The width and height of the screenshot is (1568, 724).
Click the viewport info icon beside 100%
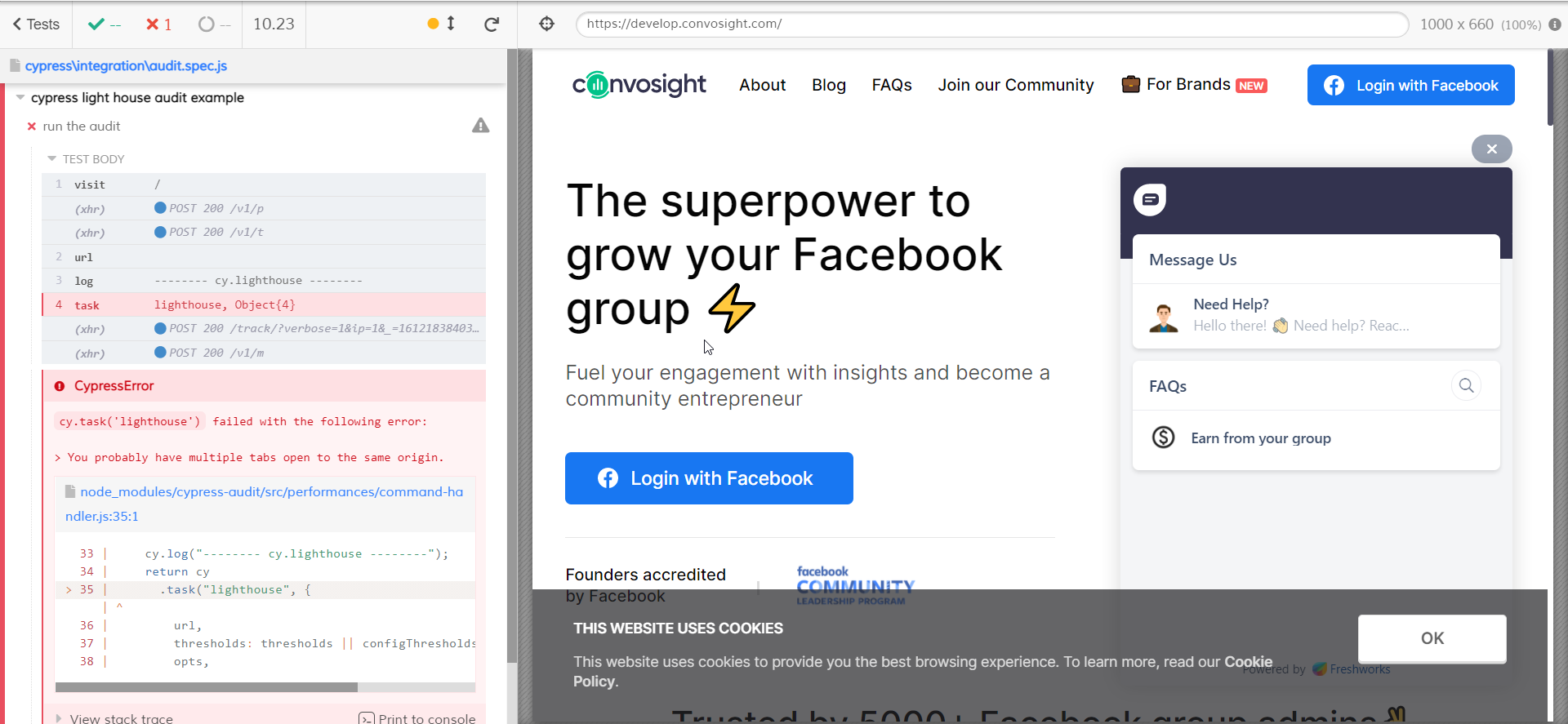coord(1555,24)
